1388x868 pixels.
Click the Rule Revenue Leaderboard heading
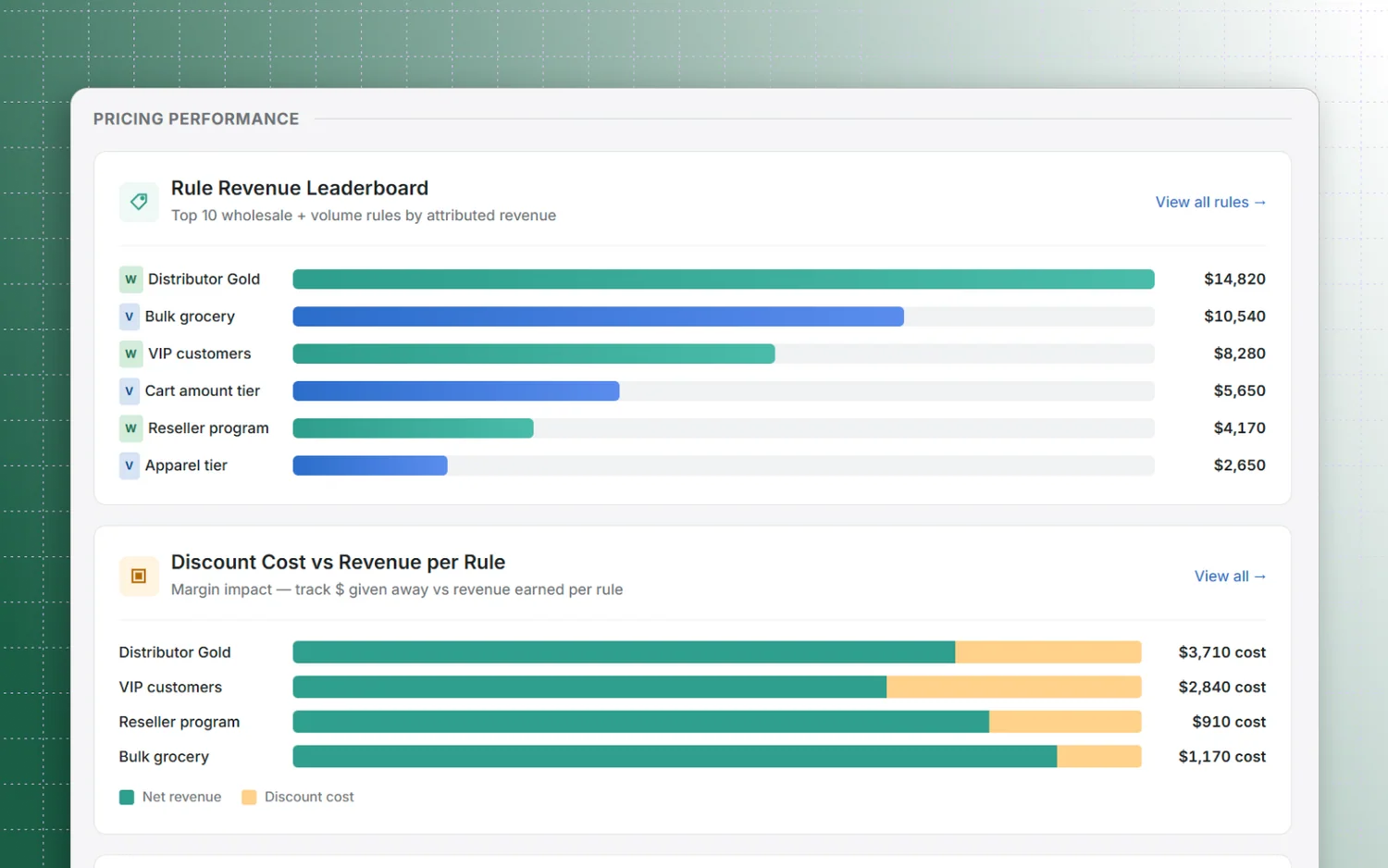(300, 188)
